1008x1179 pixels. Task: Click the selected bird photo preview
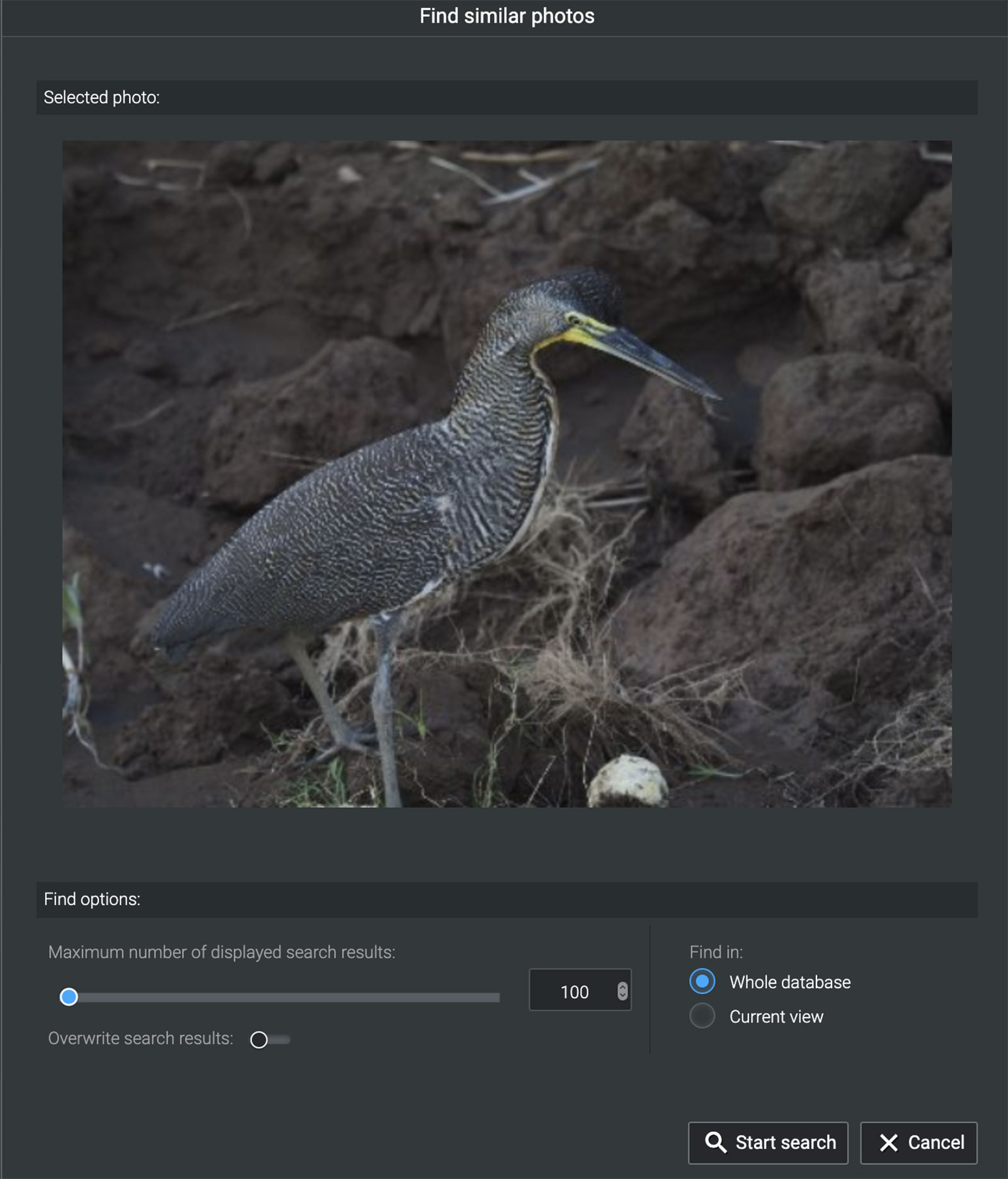(x=507, y=474)
